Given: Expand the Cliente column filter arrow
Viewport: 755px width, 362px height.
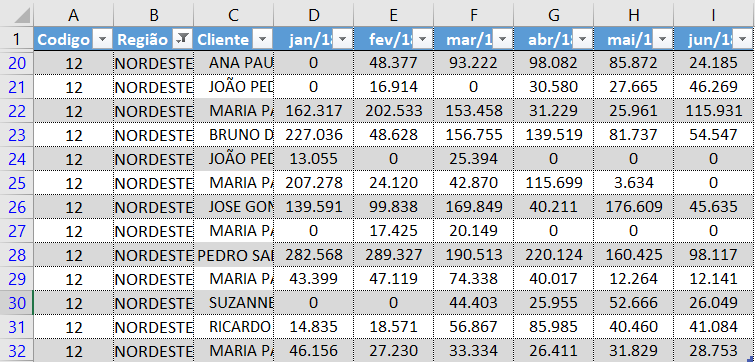Looking at the screenshot, I should tap(262, 39).
